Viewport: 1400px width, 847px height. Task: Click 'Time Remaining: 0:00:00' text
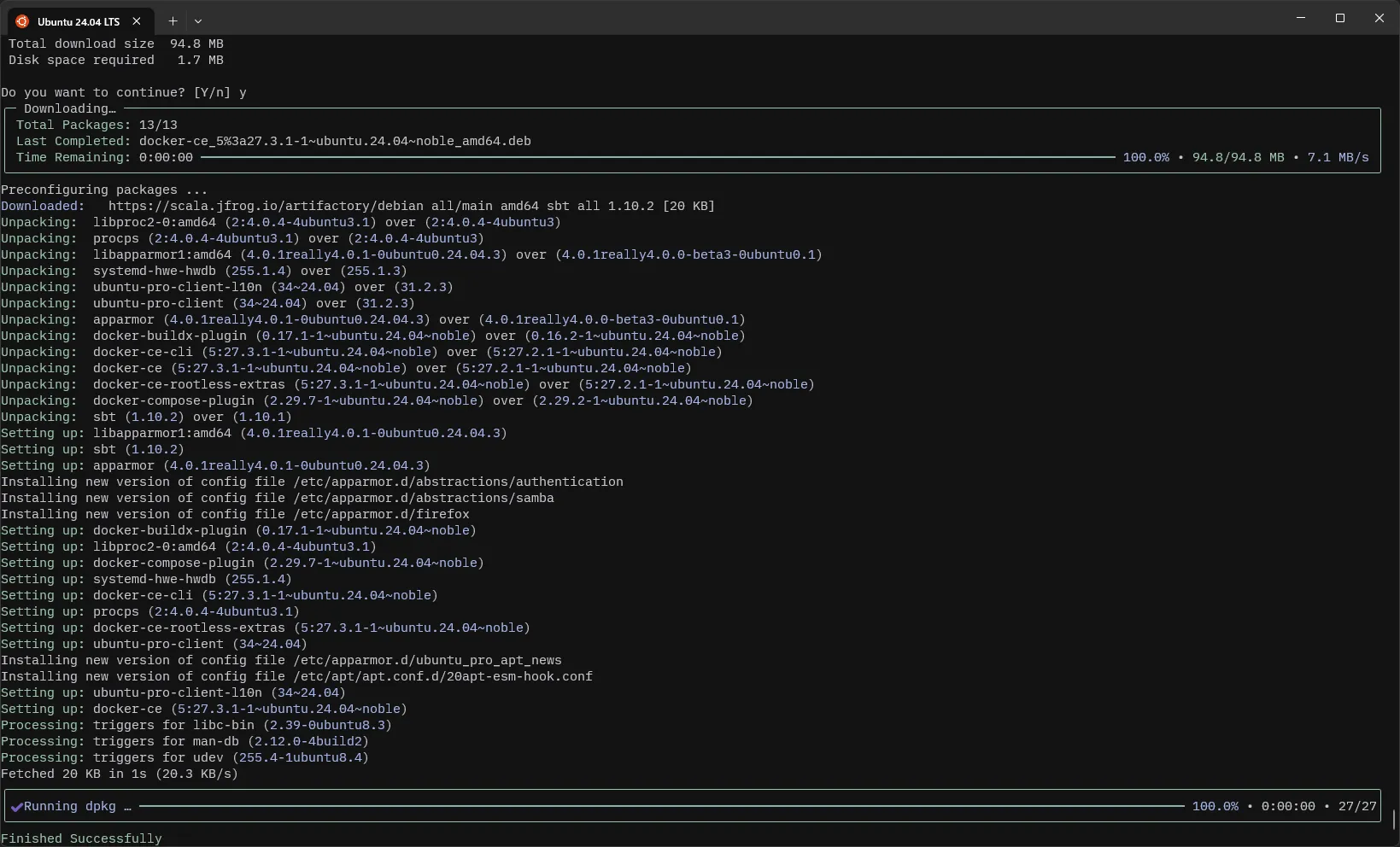click(x=104, y=157)
